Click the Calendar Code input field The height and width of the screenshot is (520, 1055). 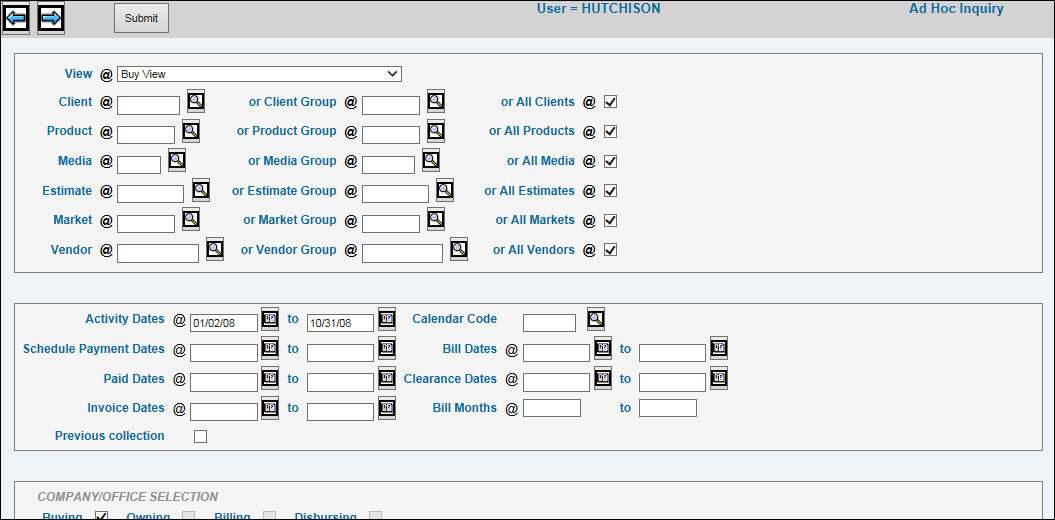549,323
